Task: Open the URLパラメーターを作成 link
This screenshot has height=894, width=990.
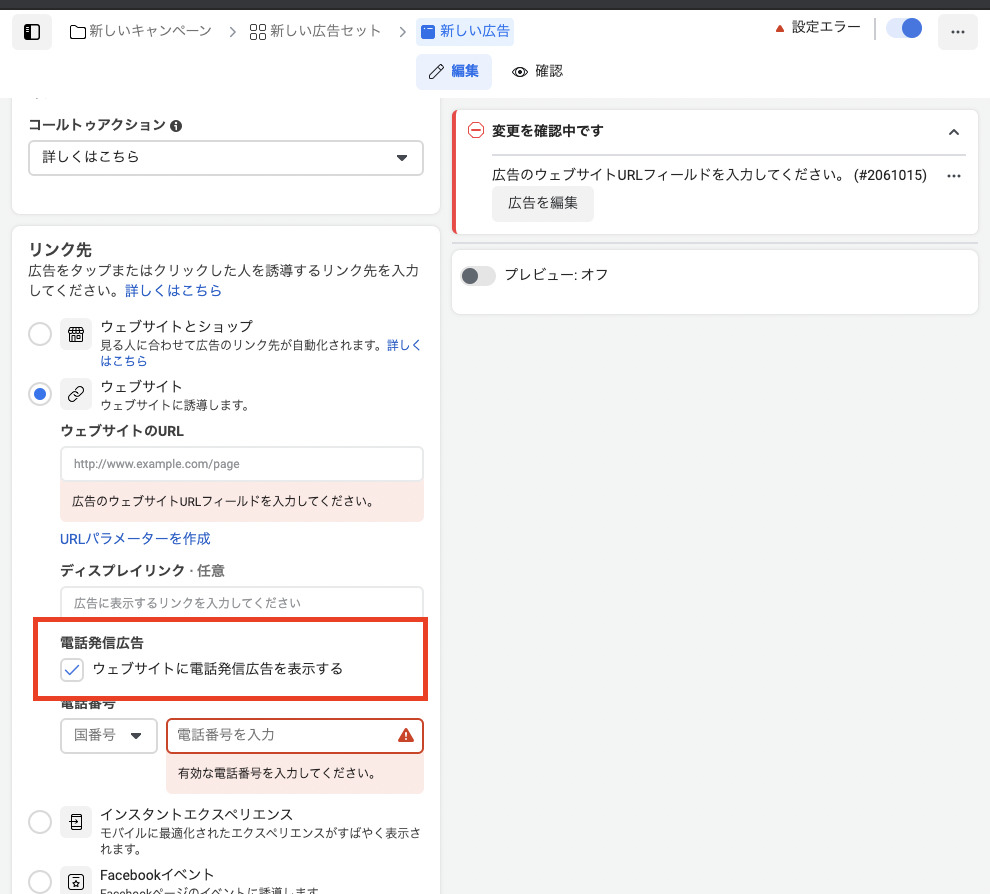Action: click(135, 538)
